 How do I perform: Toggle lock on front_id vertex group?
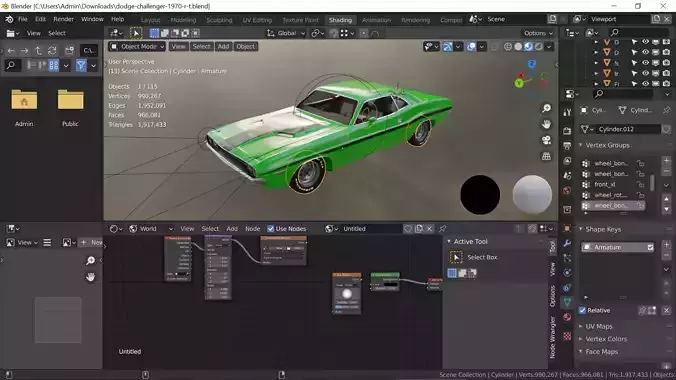(x=641, y=185)
